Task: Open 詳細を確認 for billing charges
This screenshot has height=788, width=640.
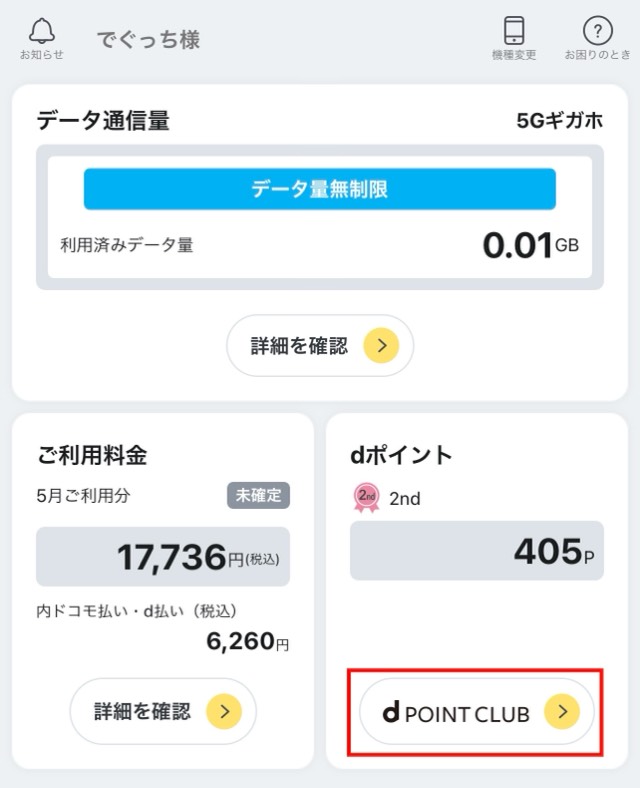Action: tap(163, 711)
